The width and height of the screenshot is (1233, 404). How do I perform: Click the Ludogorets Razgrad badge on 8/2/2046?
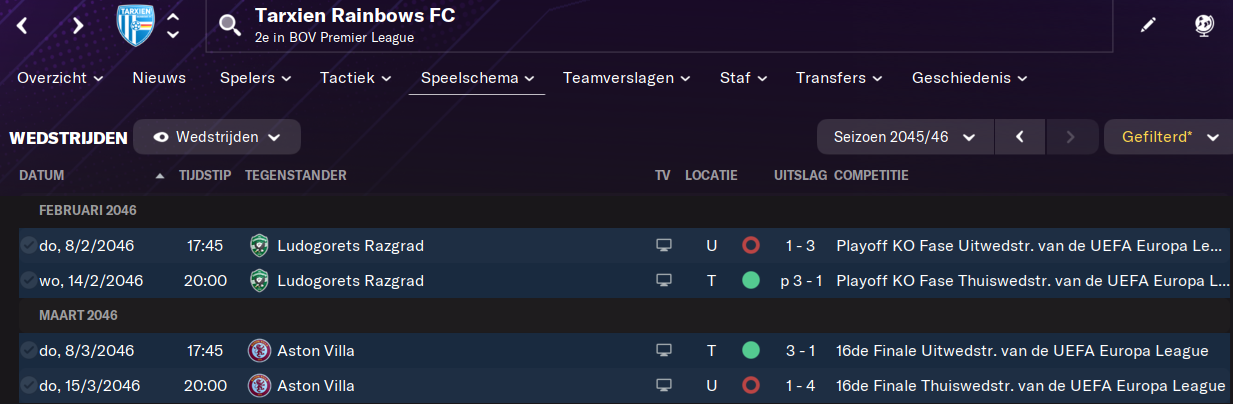click(x=260, y=245)
